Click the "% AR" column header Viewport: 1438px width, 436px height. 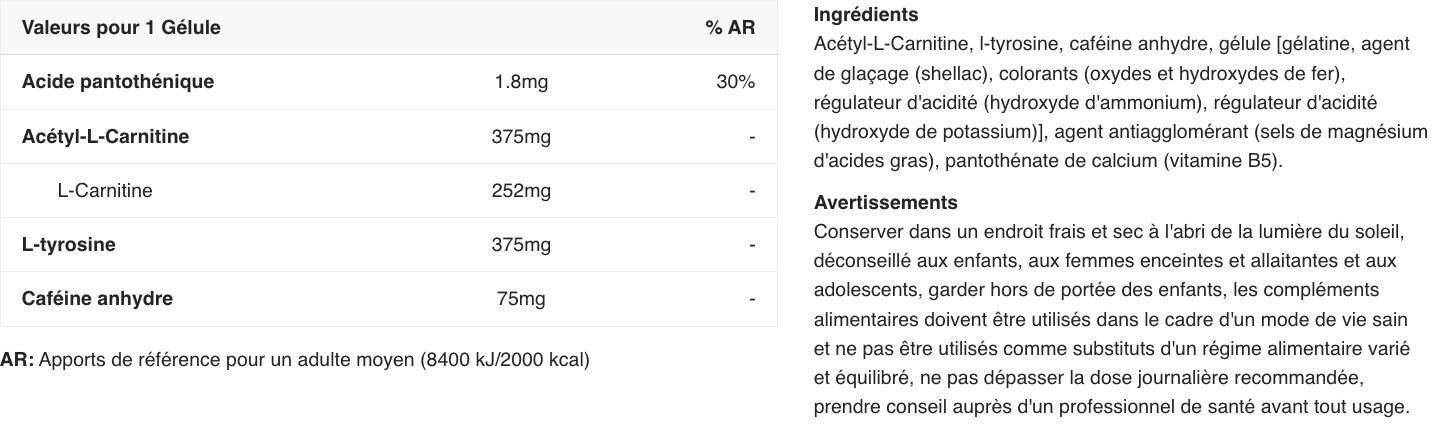tap(729, 28)
